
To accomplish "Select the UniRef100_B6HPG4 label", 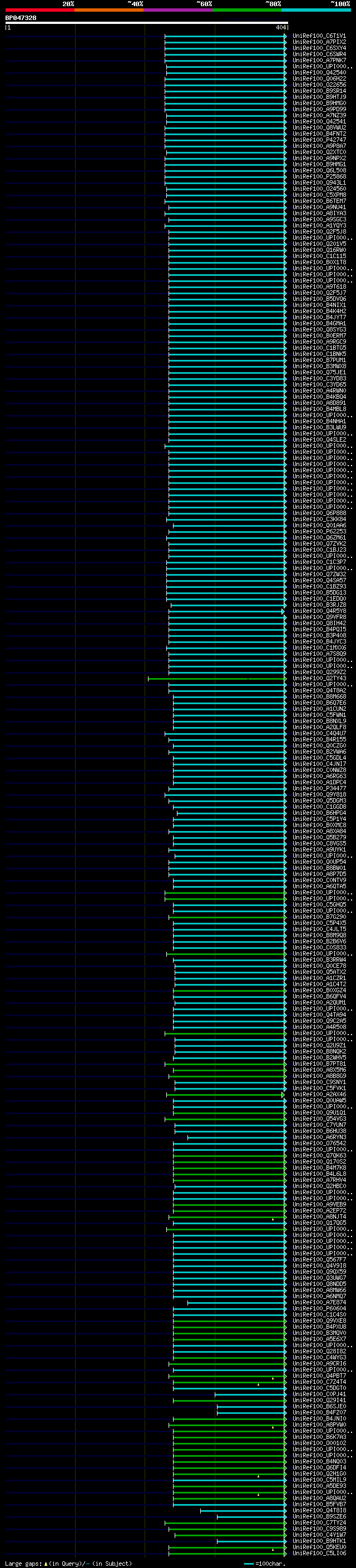I will (x=319, y=813).
